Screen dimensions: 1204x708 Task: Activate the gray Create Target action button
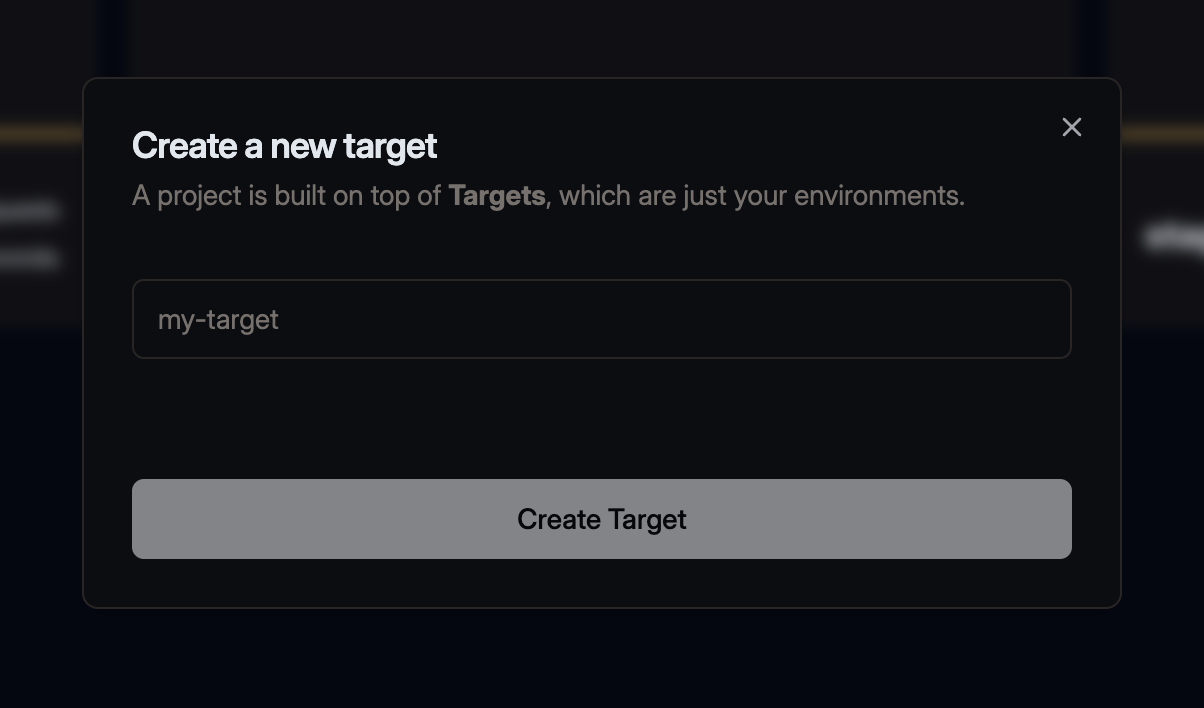point(601,518)
